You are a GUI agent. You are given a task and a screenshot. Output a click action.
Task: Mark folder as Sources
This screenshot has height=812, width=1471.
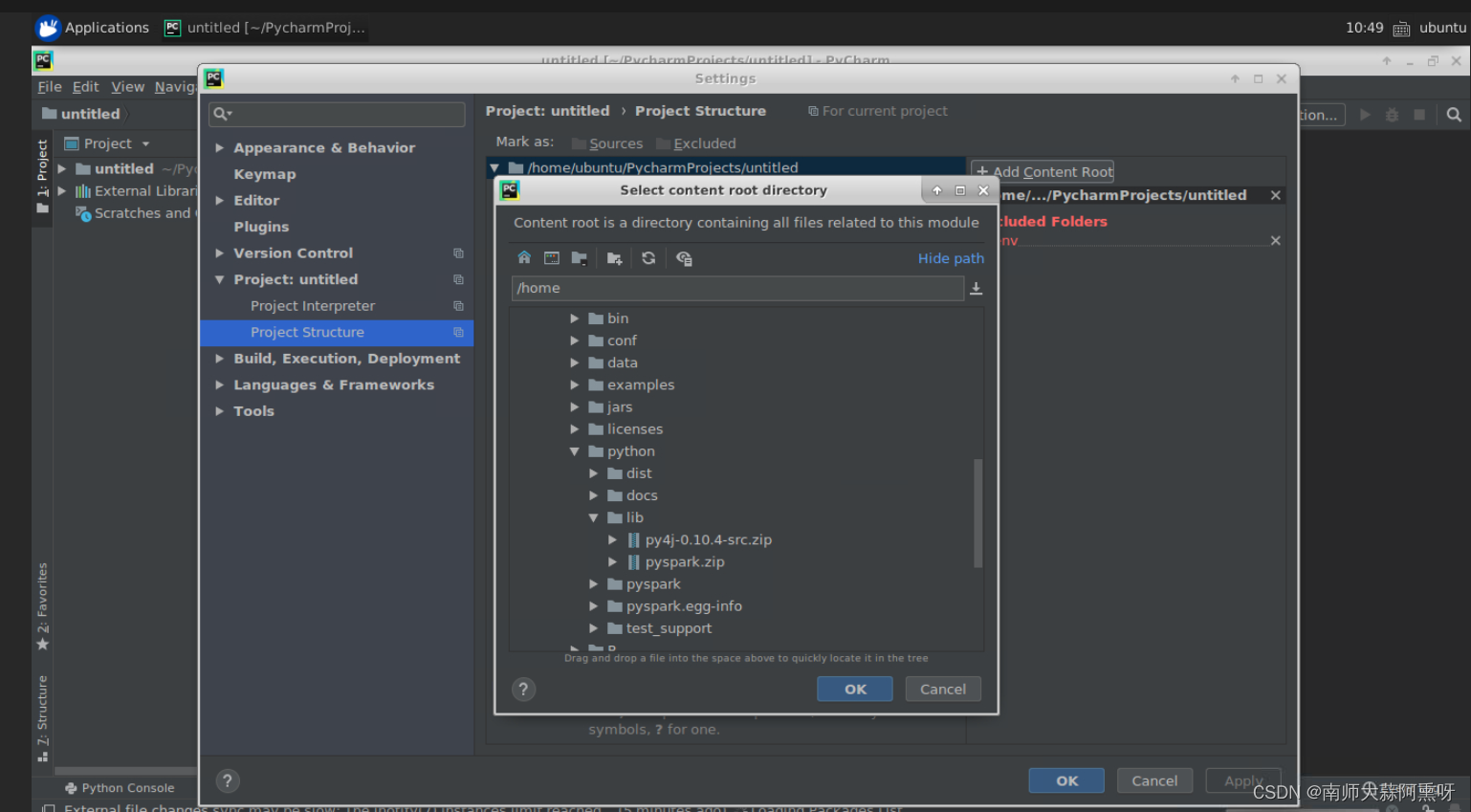tap(607, 143)
